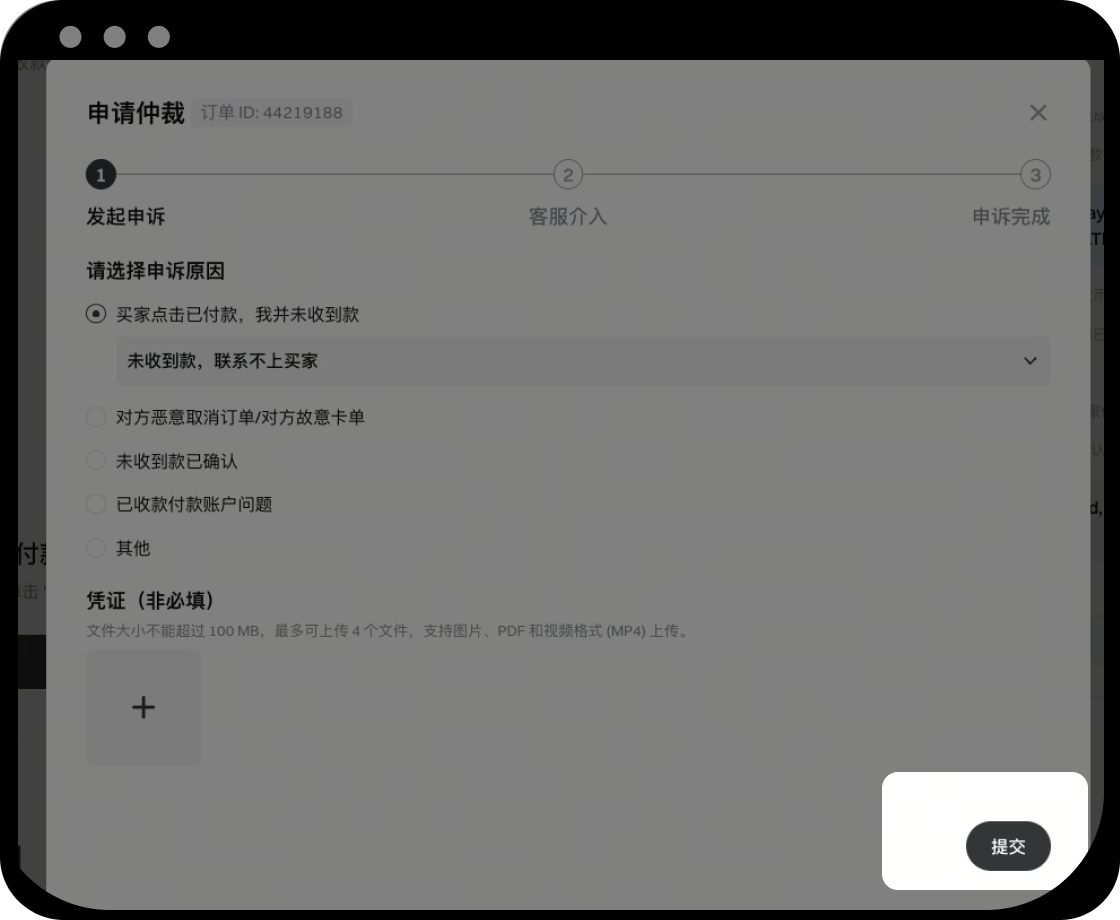
Task: Click the third window control dot
Action: click(x=159, y=36)
